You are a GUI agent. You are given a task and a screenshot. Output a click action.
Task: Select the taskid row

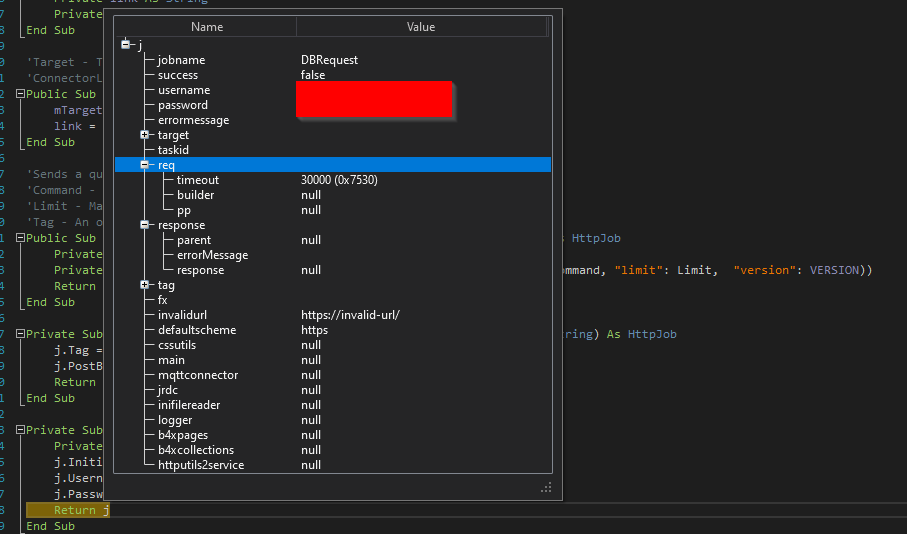[x=174, y=150]
